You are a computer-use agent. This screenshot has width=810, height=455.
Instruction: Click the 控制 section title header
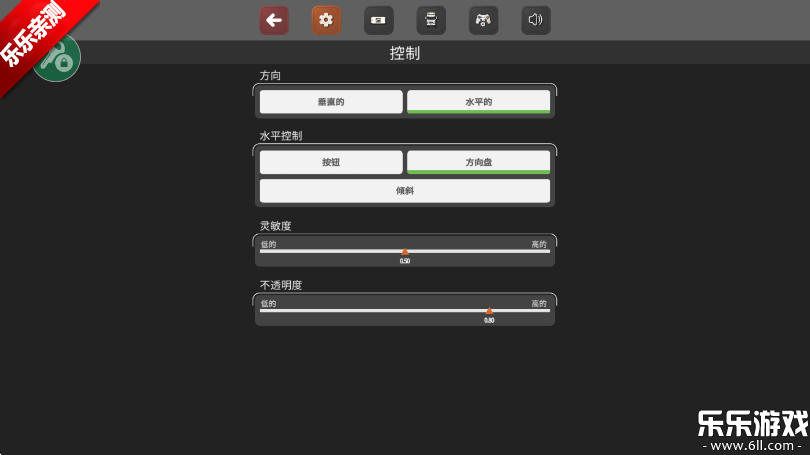[x=405, y=53]
